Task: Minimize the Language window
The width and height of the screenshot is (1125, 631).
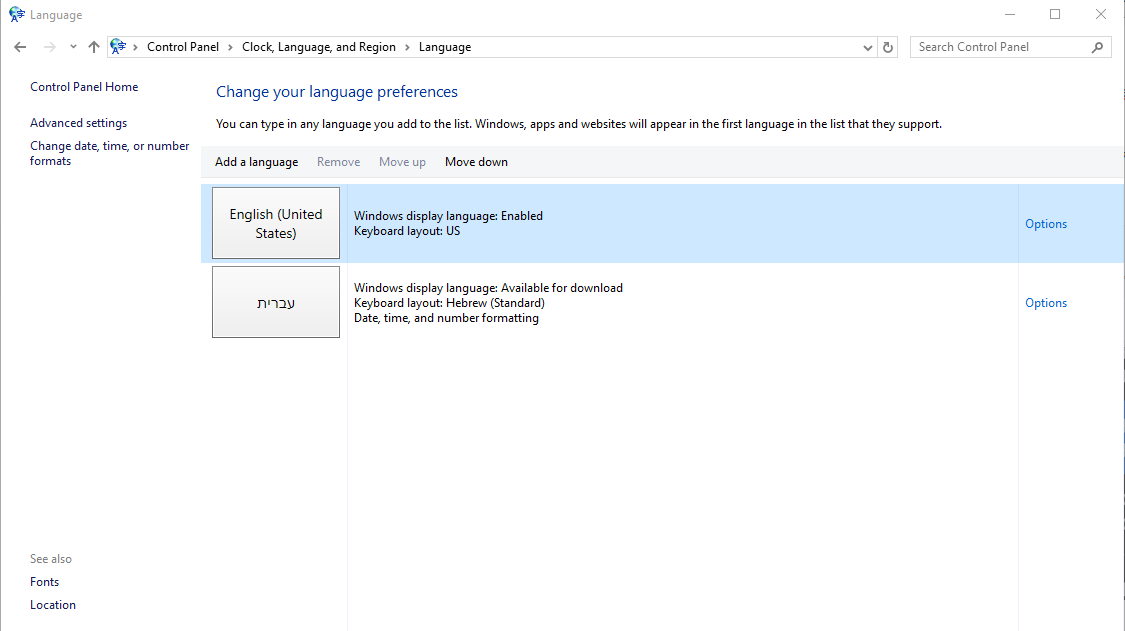Action: pos(1009,14)
